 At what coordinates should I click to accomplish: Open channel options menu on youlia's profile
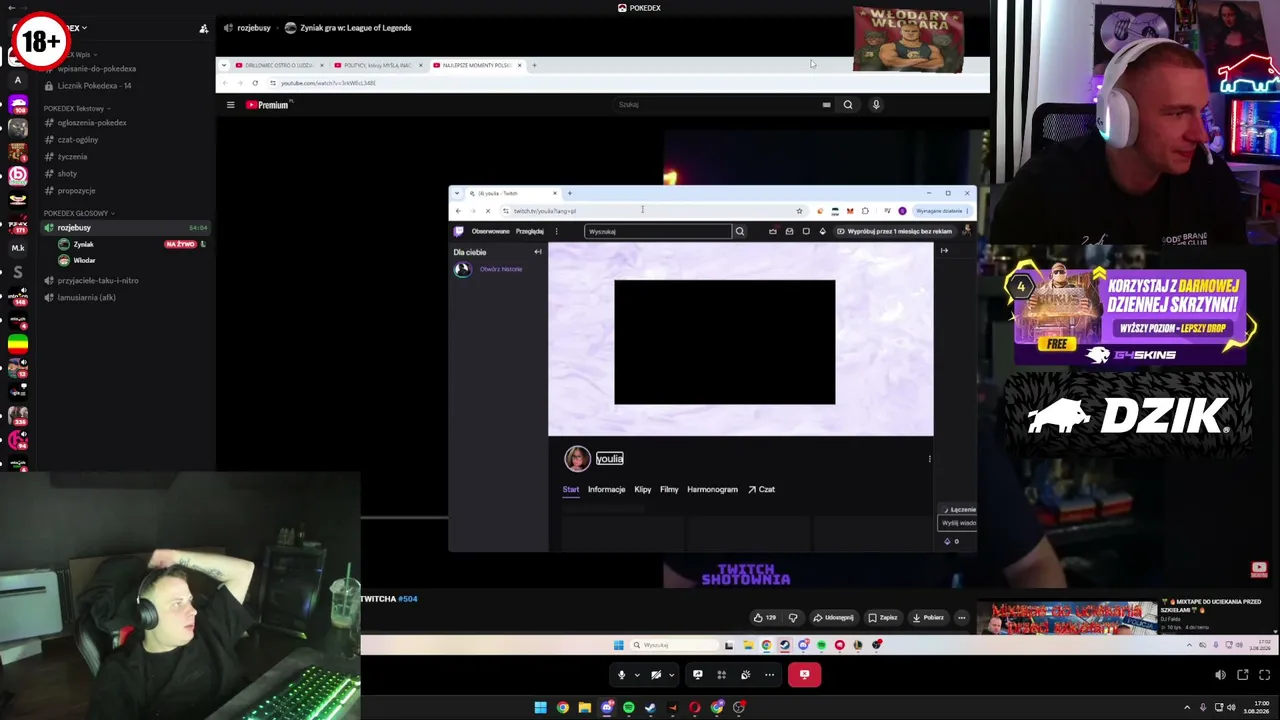tap(929, 459)
